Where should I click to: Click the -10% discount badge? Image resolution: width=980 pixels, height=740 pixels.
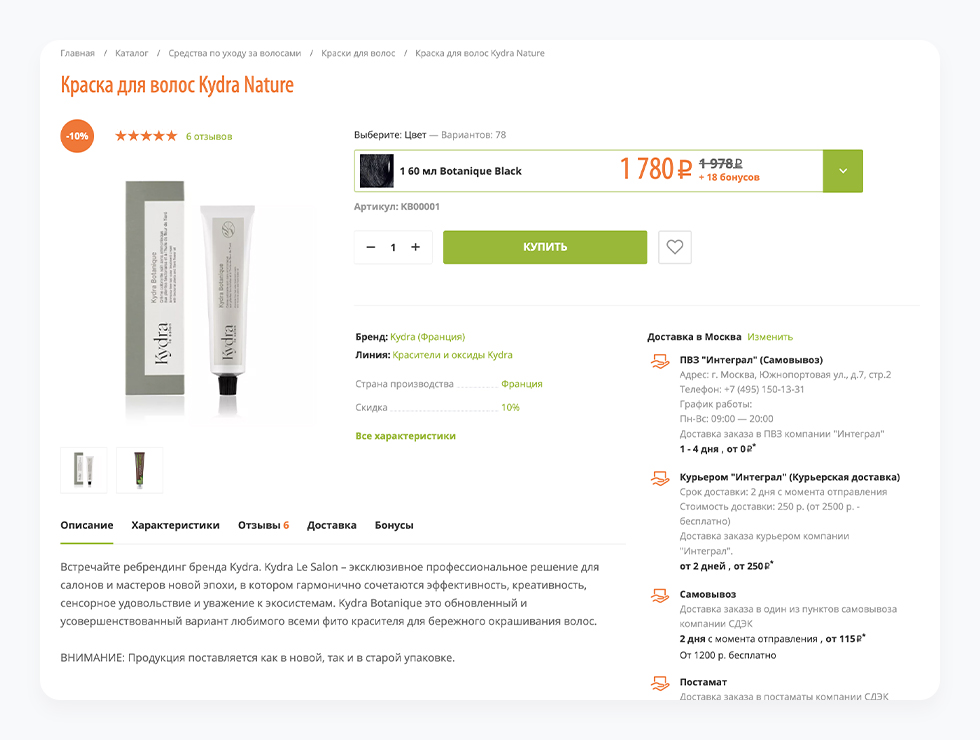pos(77,136)
